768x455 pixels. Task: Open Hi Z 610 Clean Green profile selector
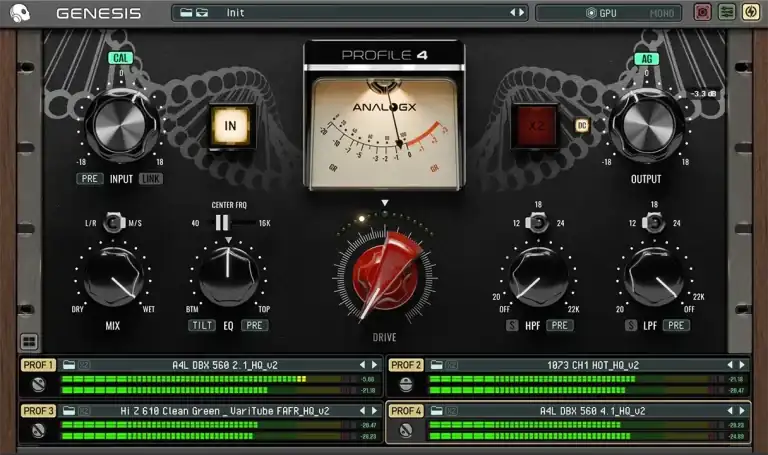pos(225,410)
